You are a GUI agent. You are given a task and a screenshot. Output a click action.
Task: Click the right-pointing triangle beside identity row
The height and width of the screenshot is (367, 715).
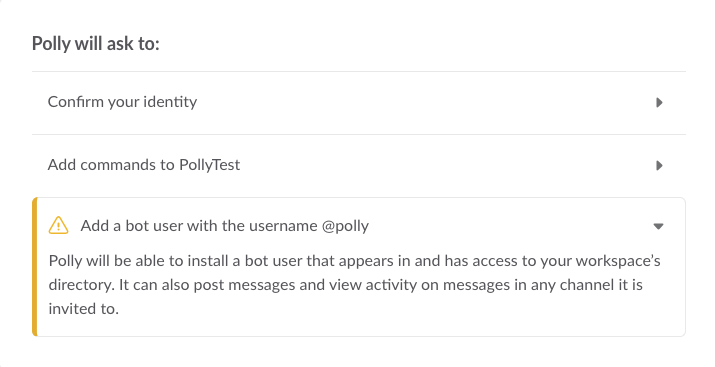coord(659,102)
